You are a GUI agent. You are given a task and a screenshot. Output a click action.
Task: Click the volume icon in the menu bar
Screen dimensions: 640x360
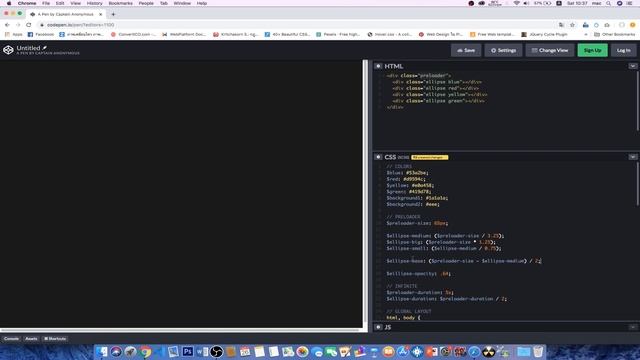(527, 3)
